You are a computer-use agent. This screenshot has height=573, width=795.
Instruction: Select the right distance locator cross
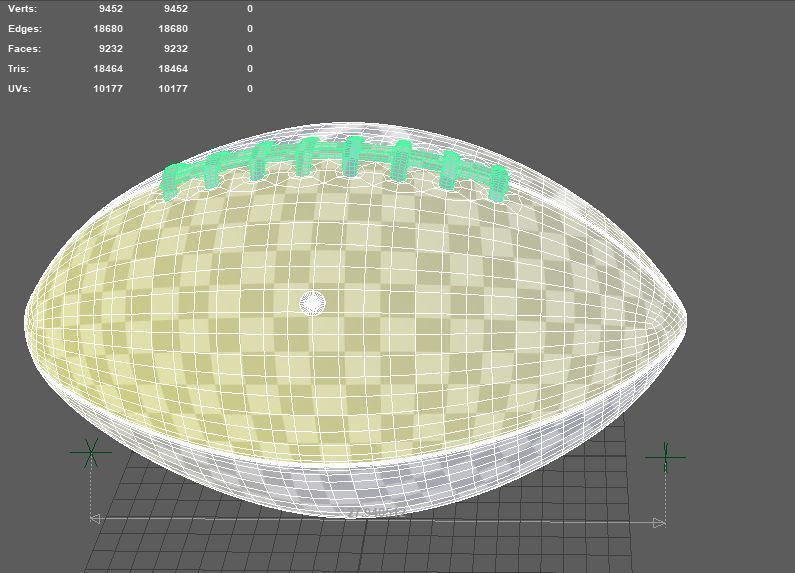pos(666,457)
